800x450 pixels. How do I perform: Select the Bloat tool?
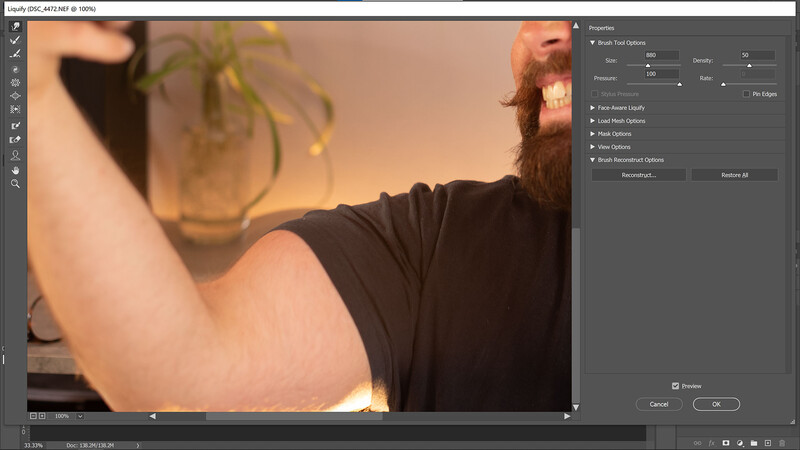click(15, 95)
